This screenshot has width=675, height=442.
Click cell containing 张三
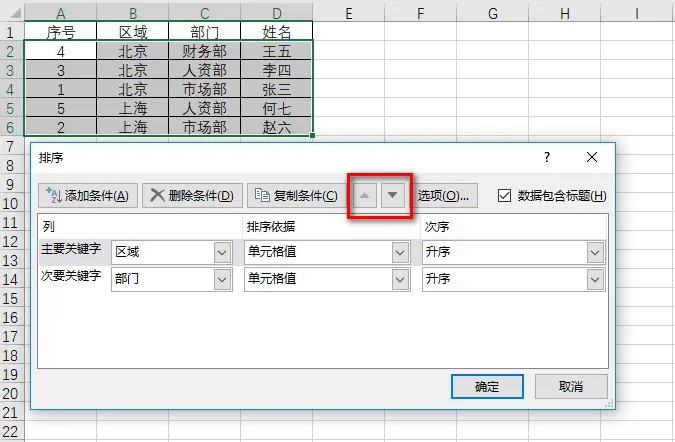276,89
